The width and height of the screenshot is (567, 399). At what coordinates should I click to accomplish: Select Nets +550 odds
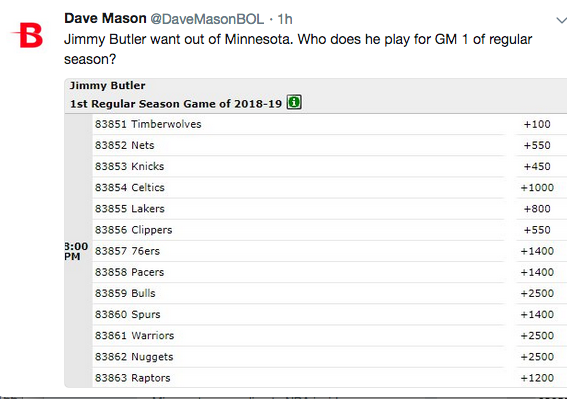pyautogui.click(x=537, y=145)
